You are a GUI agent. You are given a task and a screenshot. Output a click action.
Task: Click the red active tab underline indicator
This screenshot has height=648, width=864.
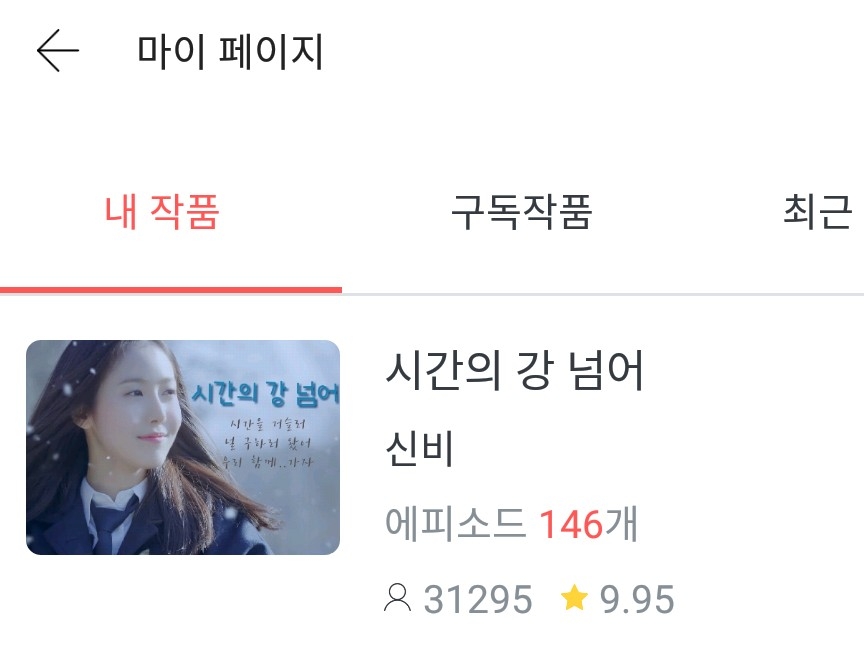[x=171, y=290]
